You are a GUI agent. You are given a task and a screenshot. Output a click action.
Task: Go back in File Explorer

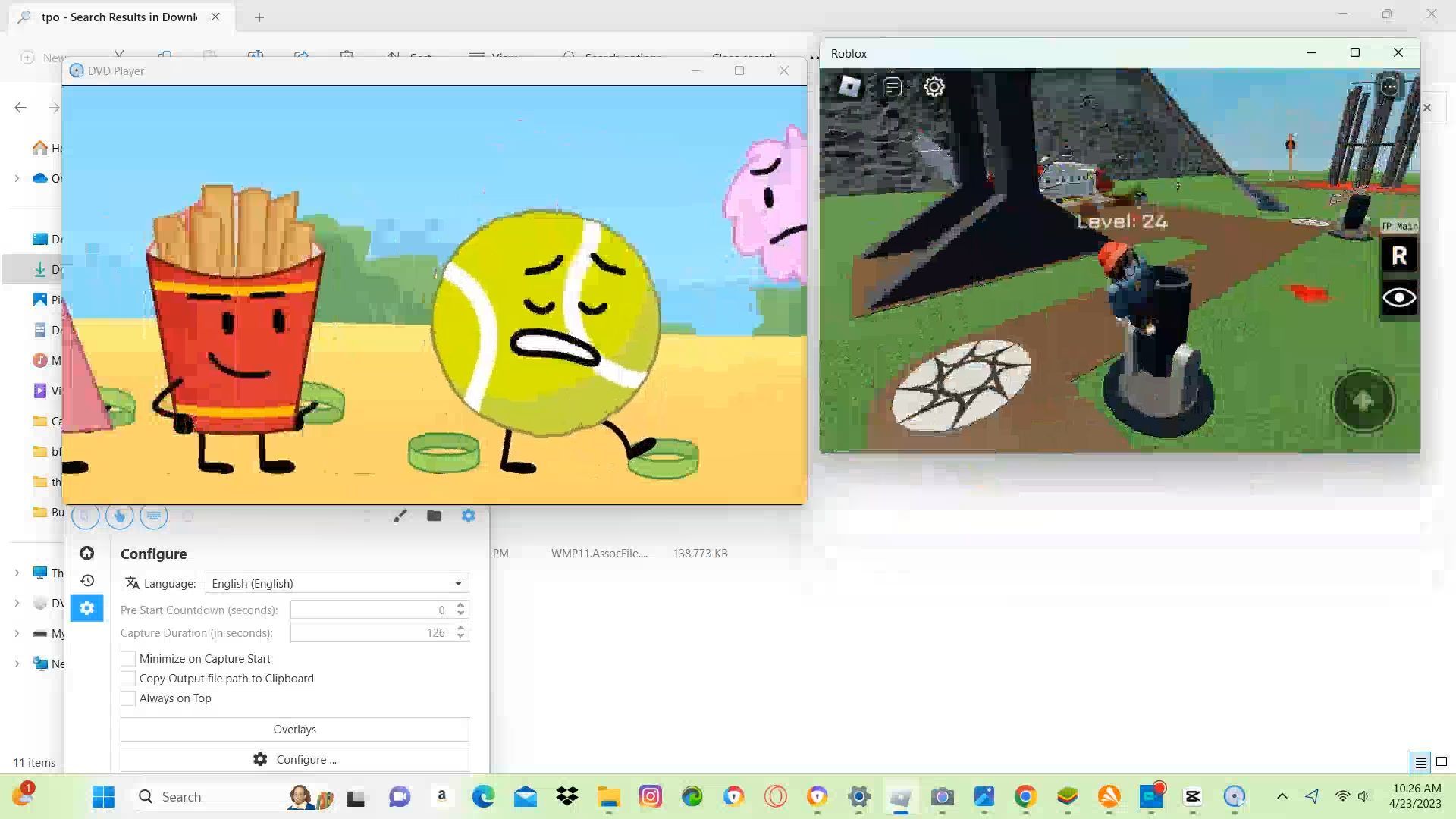(20, 108)
